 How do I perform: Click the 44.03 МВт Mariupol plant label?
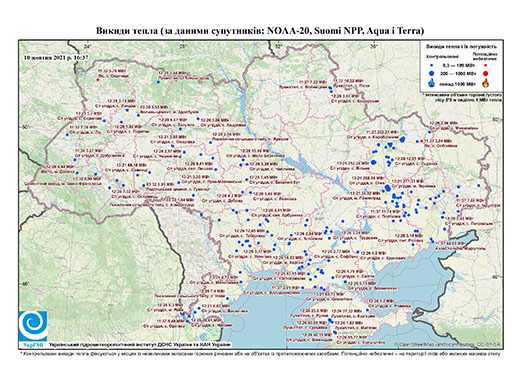450,244
